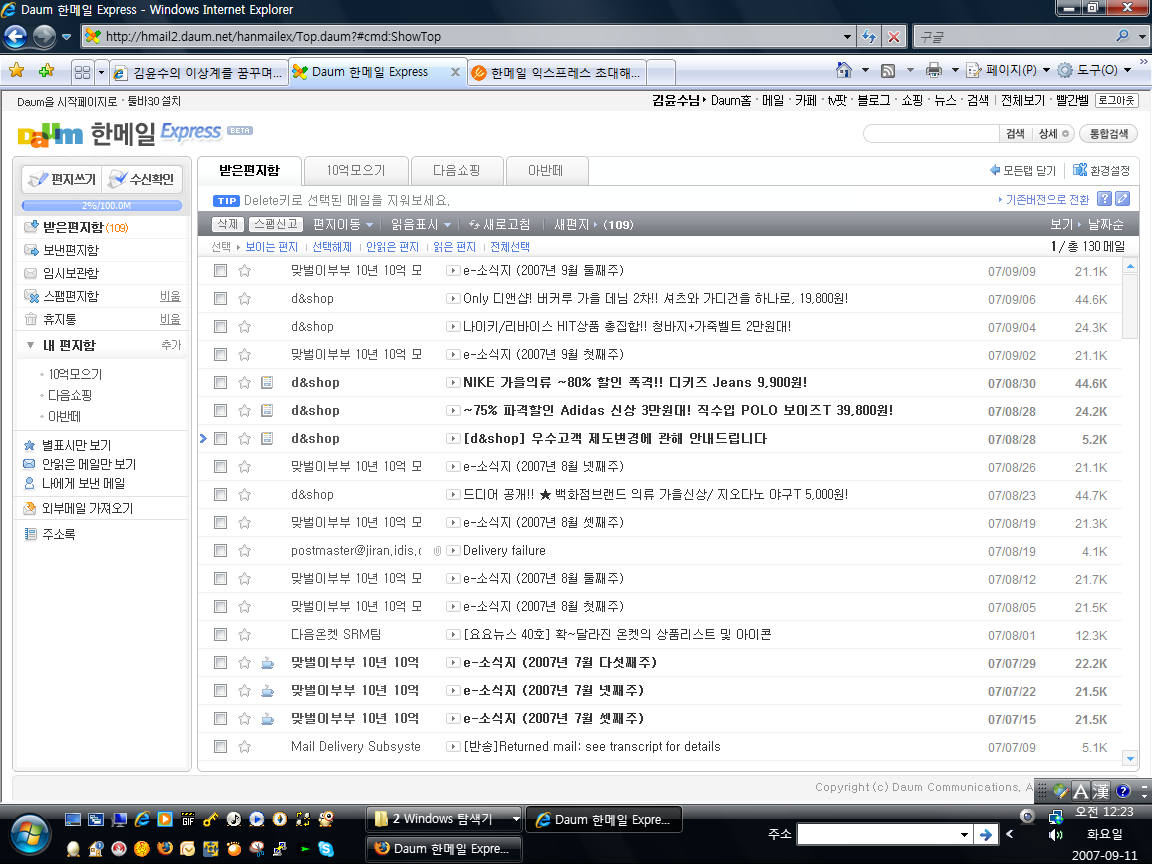Viewport: 1152px width, 864px height.
Task: Click the volume speaker tray icon
Action: point(1055,835)
